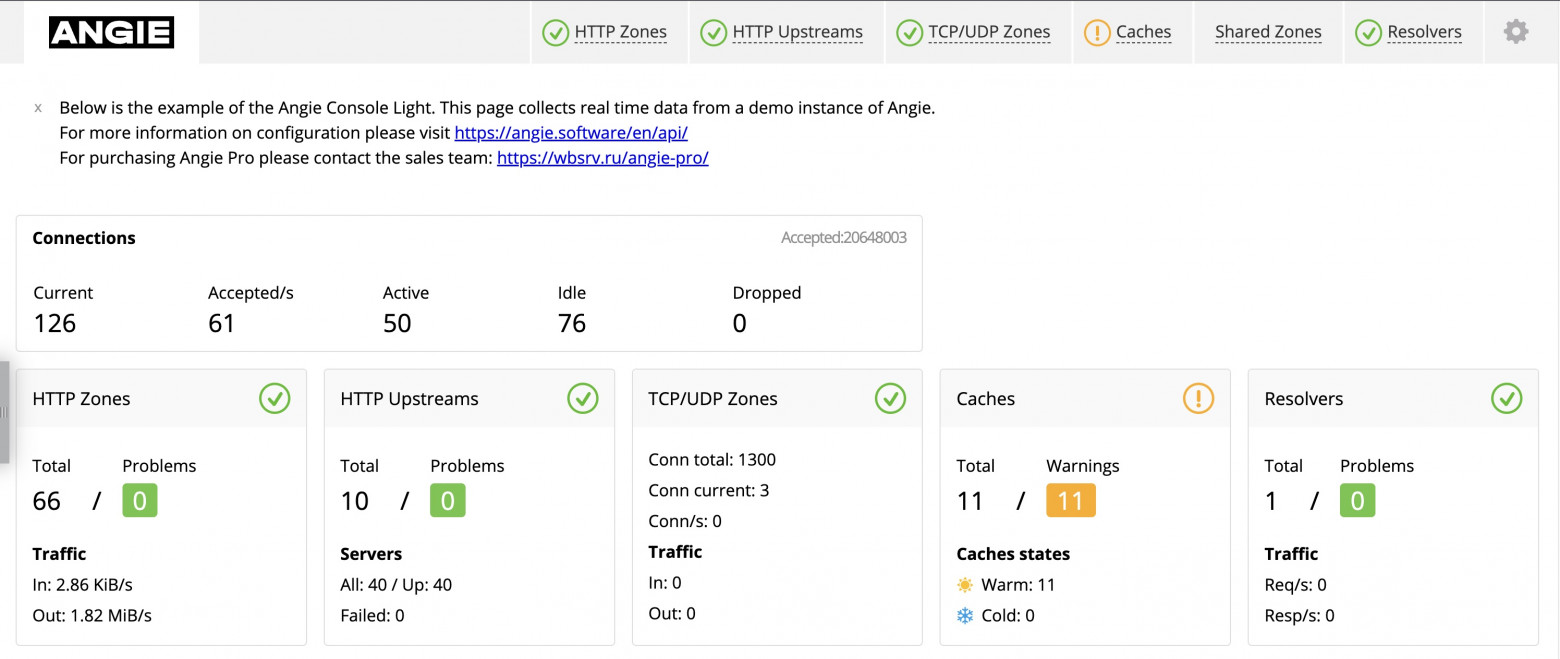Click the green check on the HTTP Zones card
Viewport: 1560px width, 659px height.
tap(274, 398)
